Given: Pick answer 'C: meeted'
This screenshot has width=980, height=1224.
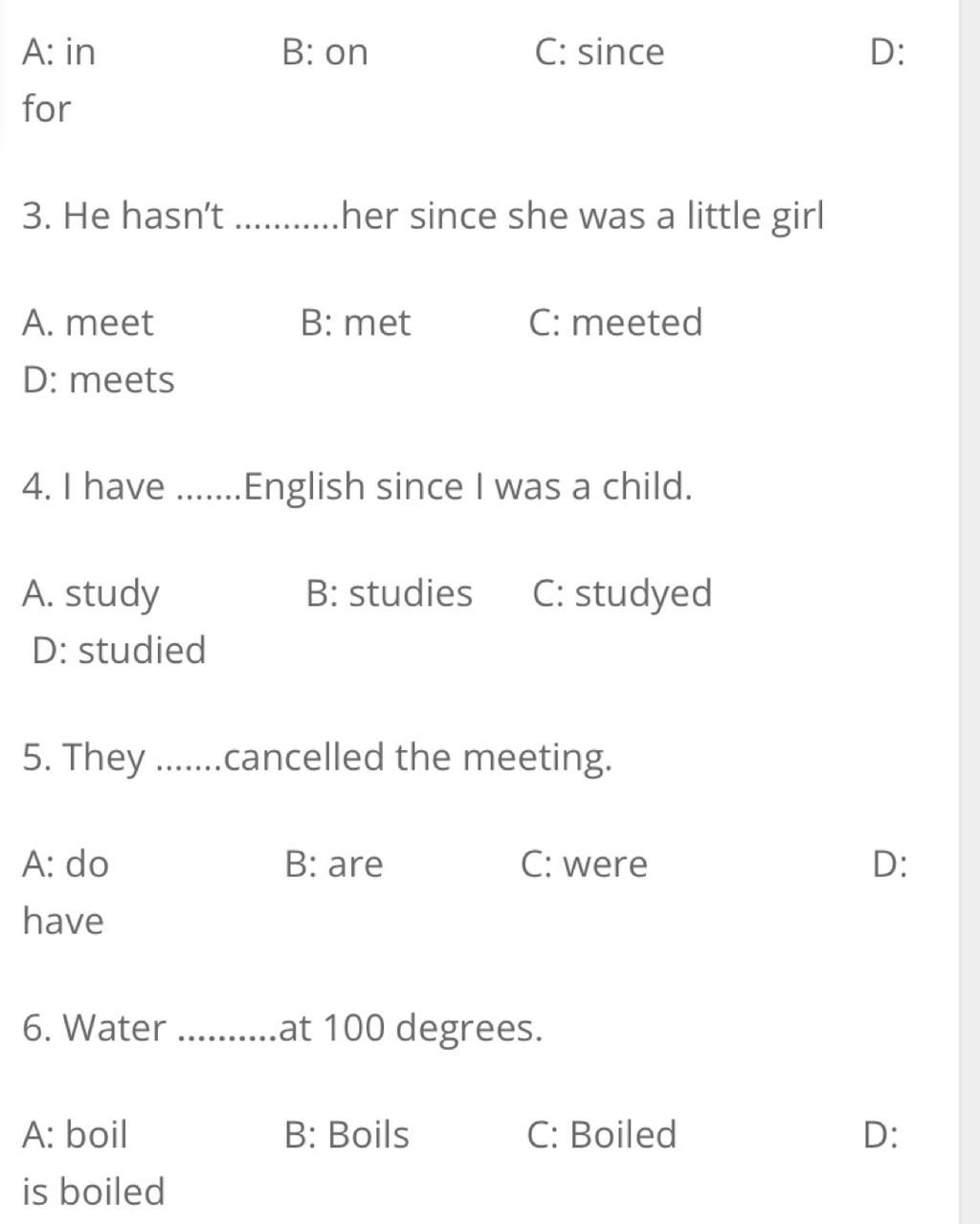Looking at the screenshot, I should (x=615, y=323).
